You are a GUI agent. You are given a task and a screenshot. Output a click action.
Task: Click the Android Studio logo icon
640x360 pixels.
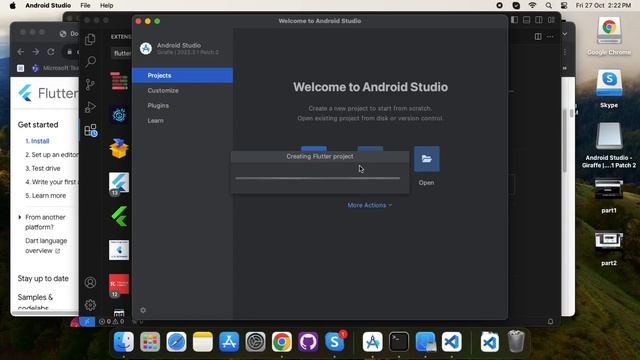(146, 49)
